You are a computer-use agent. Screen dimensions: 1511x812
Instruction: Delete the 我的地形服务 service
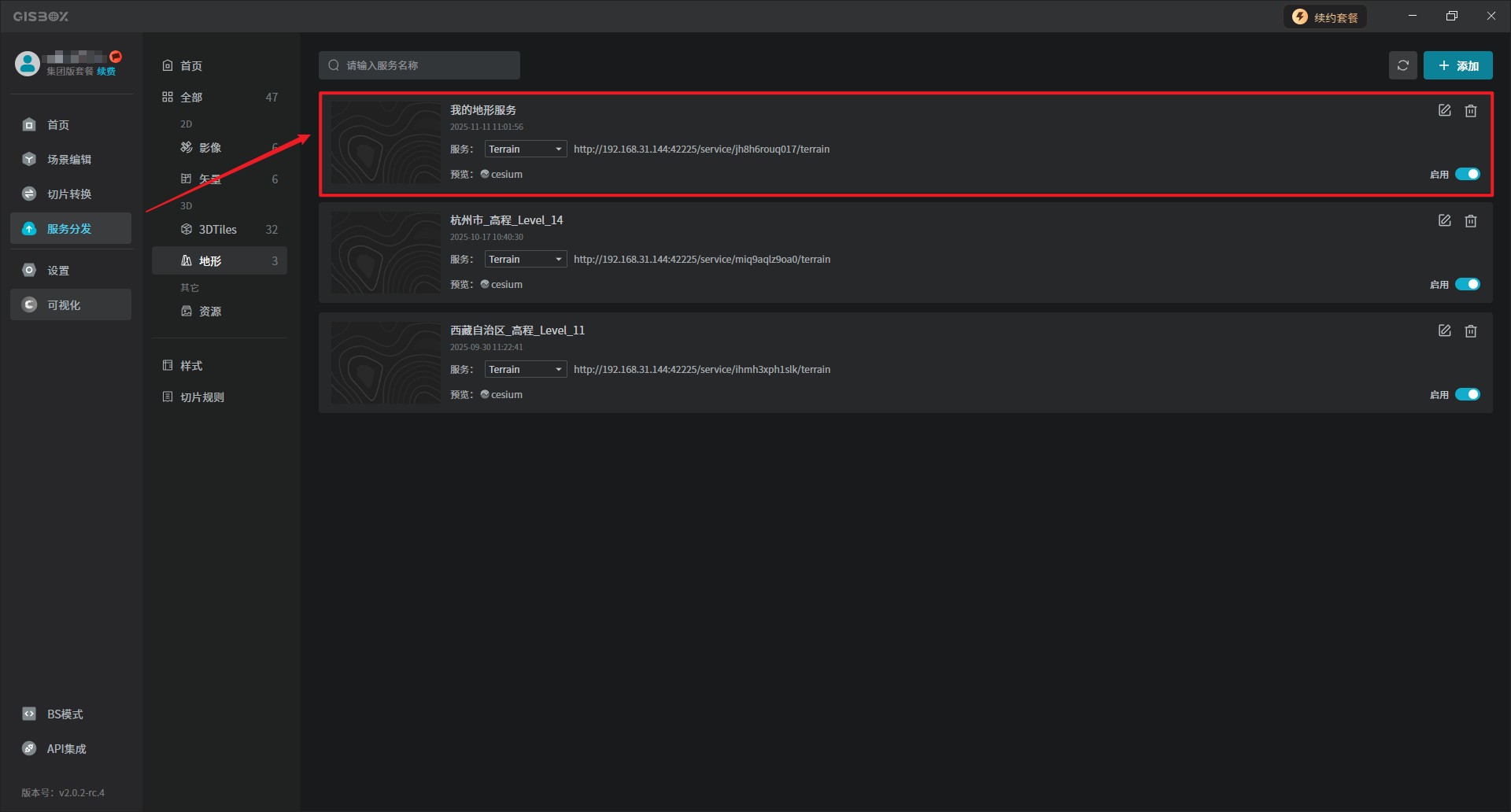click(1470, 111)
